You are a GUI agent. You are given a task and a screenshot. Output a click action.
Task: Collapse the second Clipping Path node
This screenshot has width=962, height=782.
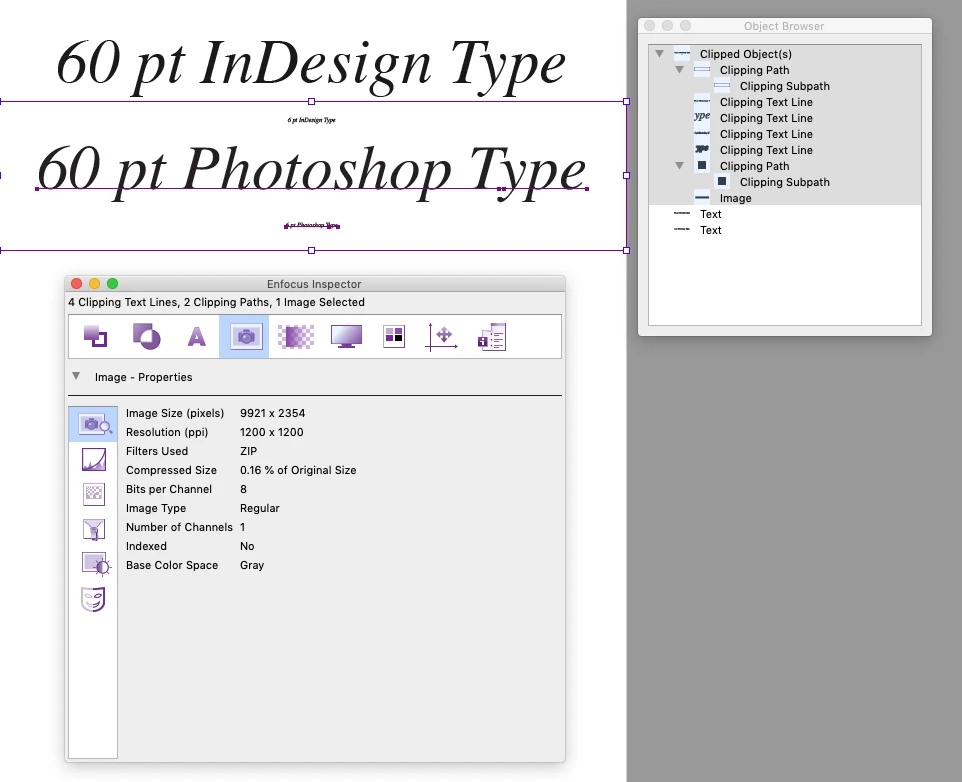(x=679, y=166)
